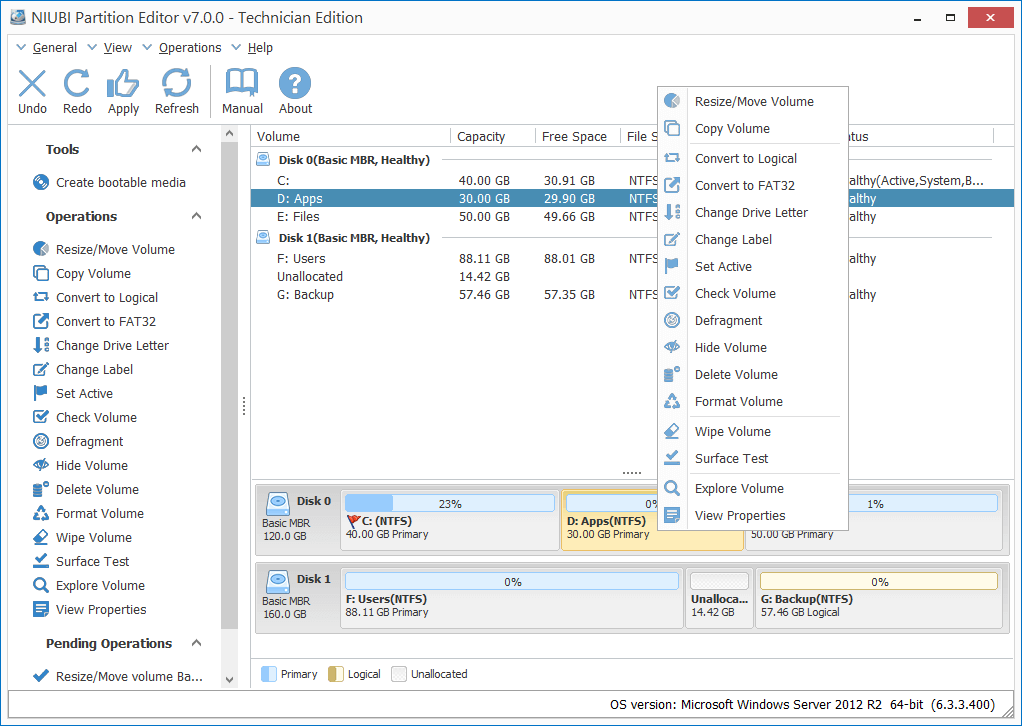This screenshot has width=1022, height=726.
Task: Select Format Volume in the left sidebar
Action: pyautogui.click(x=88, y=514)
